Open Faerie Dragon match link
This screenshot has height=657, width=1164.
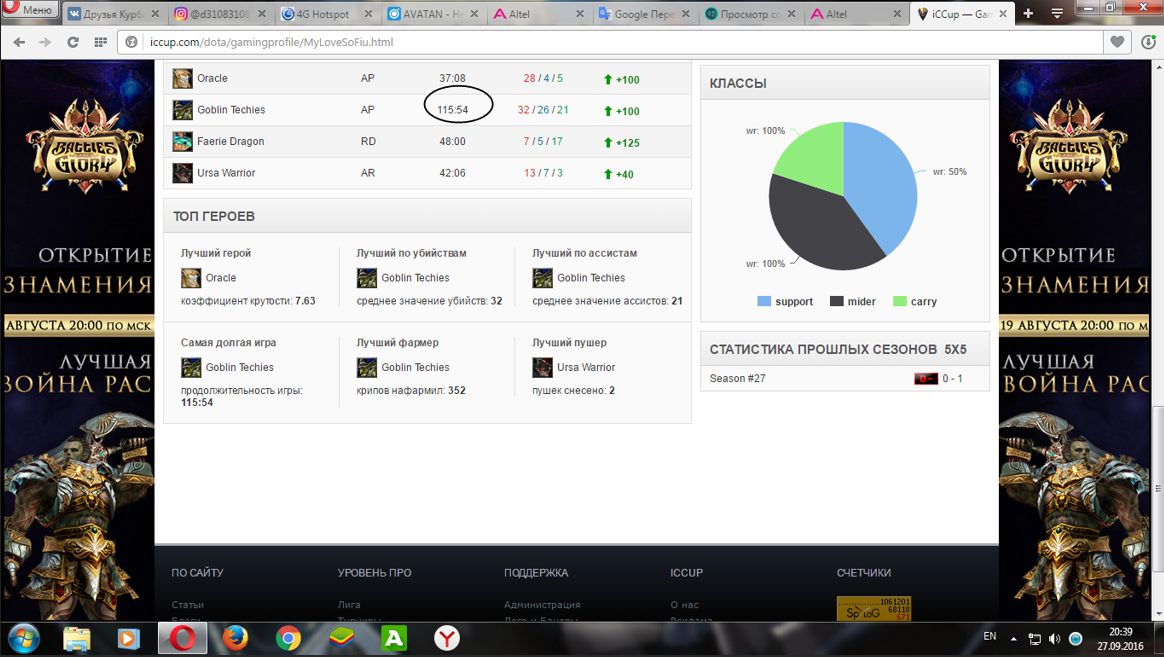click(230, 141)
